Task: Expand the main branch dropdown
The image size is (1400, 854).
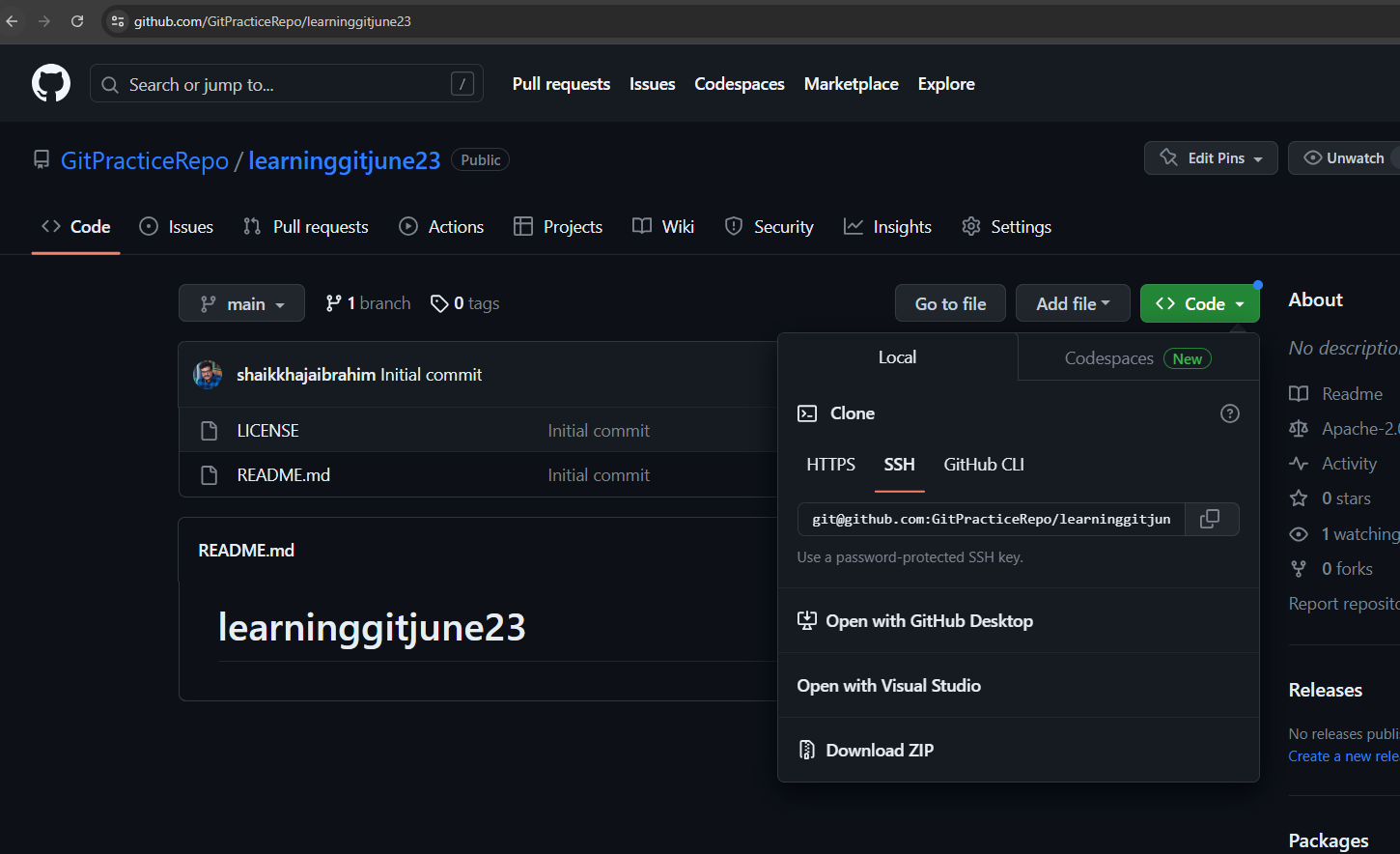Action: pos(241,303)
